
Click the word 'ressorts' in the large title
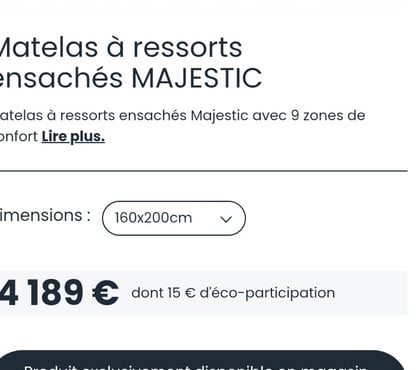[x=188, y=48]
